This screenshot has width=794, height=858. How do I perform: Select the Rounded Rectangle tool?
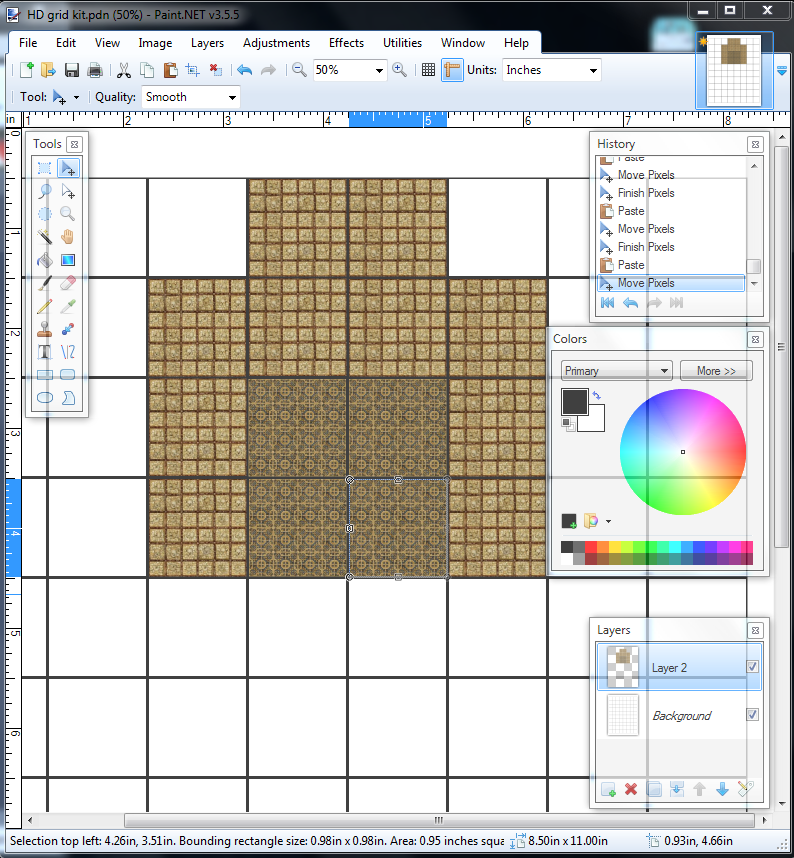68,375
